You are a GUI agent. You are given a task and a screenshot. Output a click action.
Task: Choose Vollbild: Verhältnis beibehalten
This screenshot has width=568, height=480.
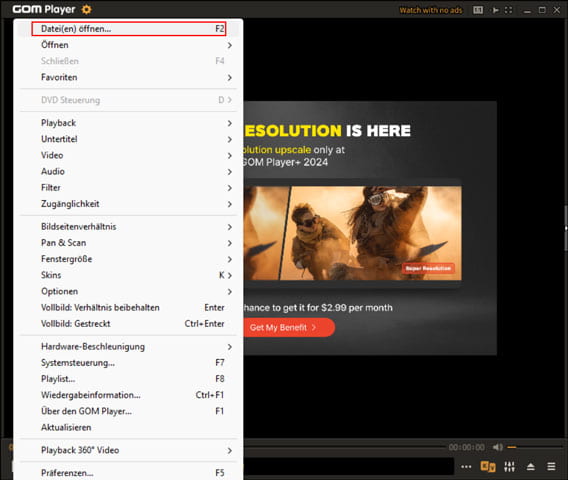click(x=129, y=308)
